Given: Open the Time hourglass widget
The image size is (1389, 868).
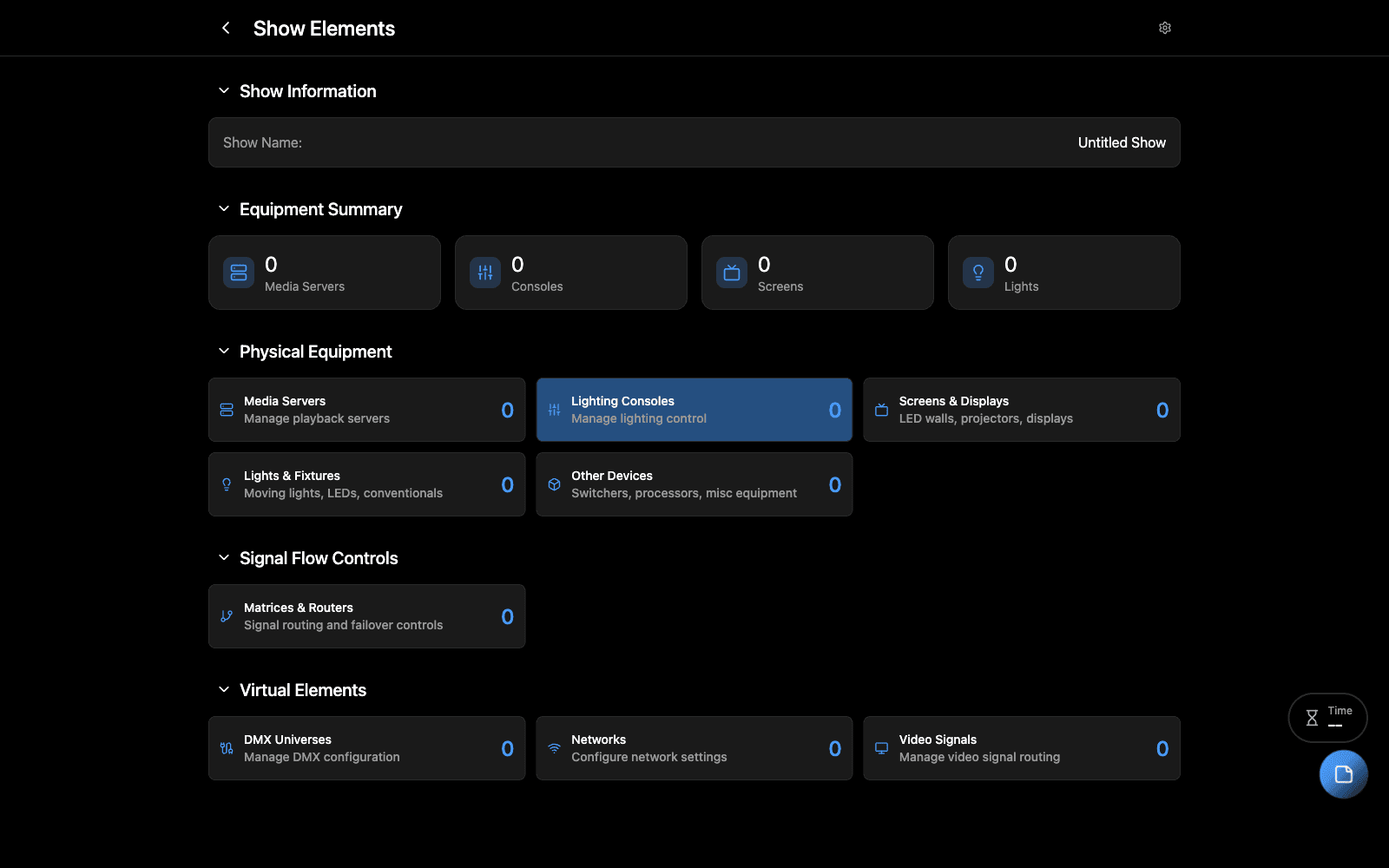Looking at the screenshot, I should tap(1327, 718).
